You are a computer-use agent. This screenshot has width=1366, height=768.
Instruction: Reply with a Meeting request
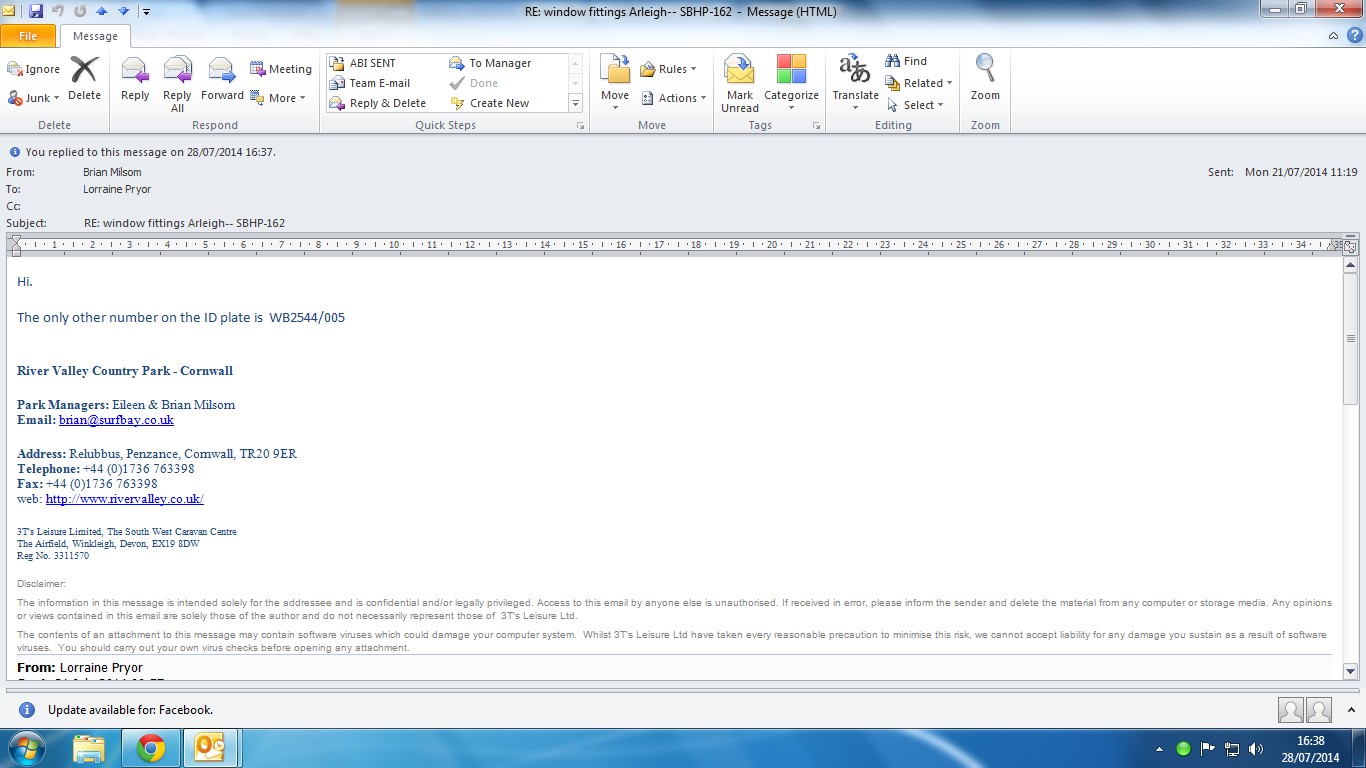pos(281,69)
